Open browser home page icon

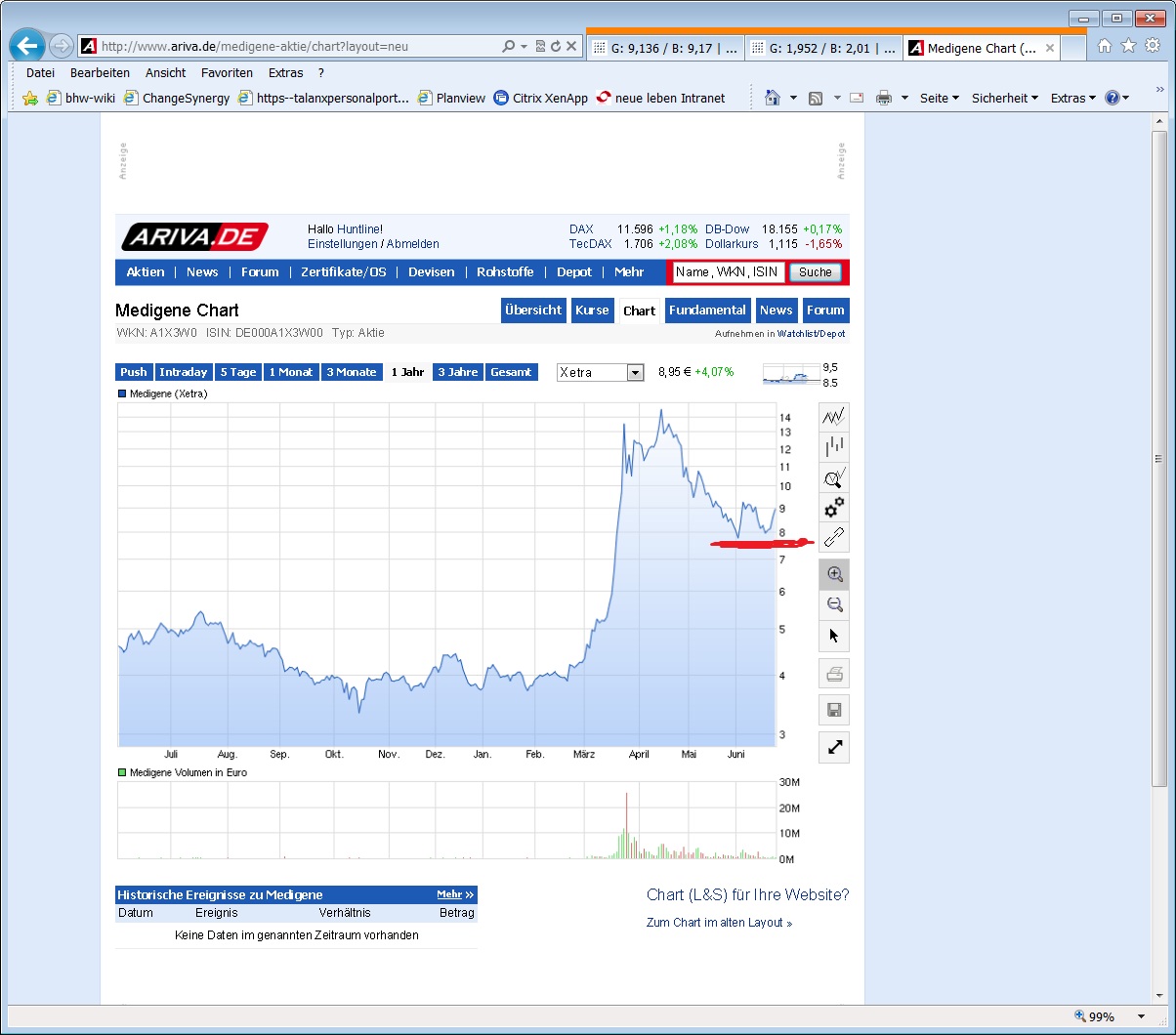1105,46
